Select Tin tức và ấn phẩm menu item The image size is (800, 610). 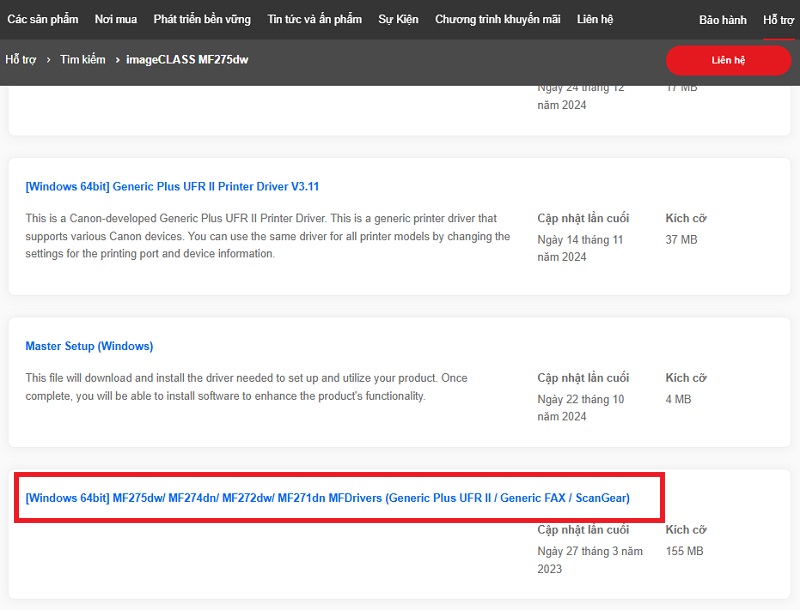(x=316, y=20)
